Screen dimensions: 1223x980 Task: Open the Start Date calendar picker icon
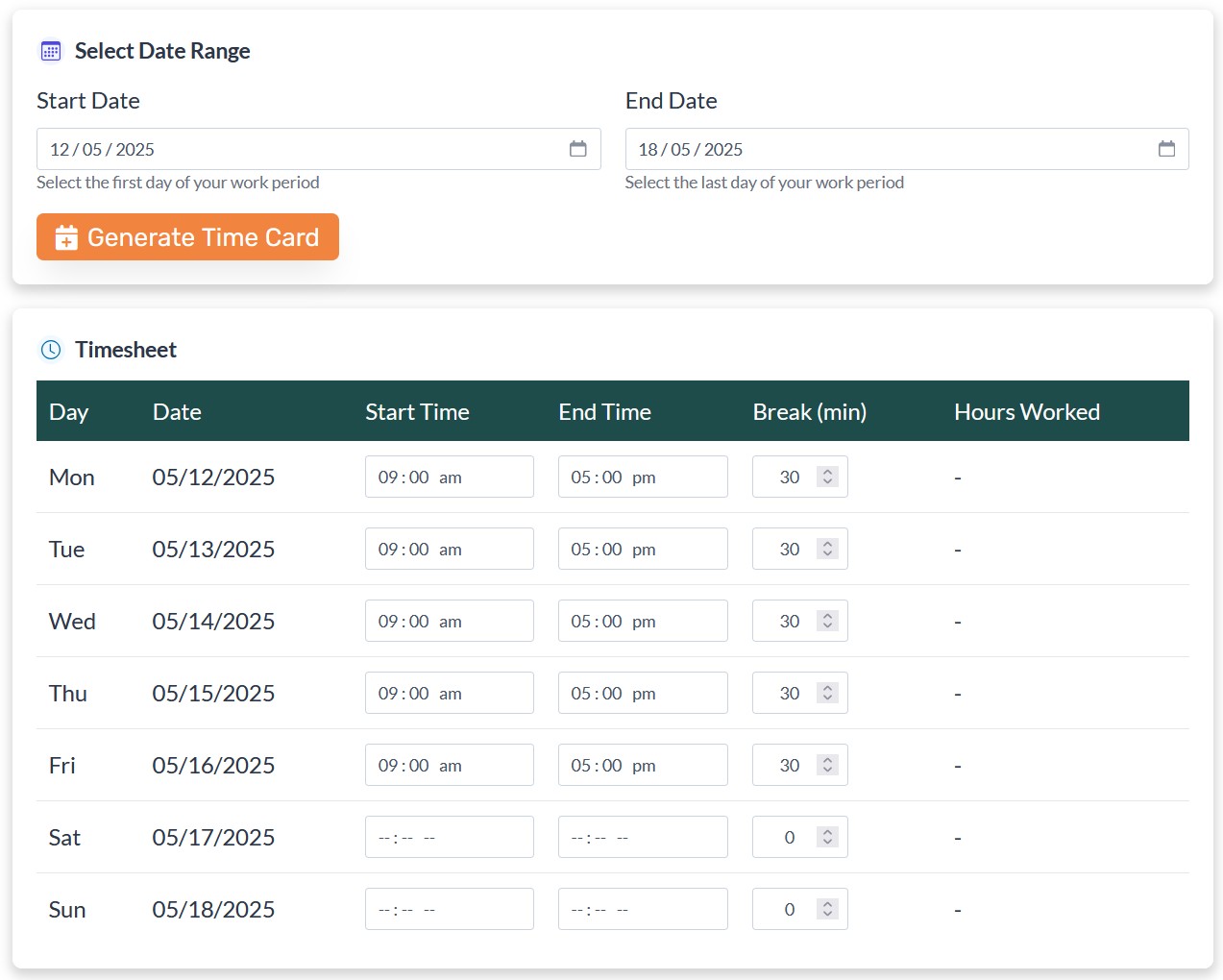577,149
